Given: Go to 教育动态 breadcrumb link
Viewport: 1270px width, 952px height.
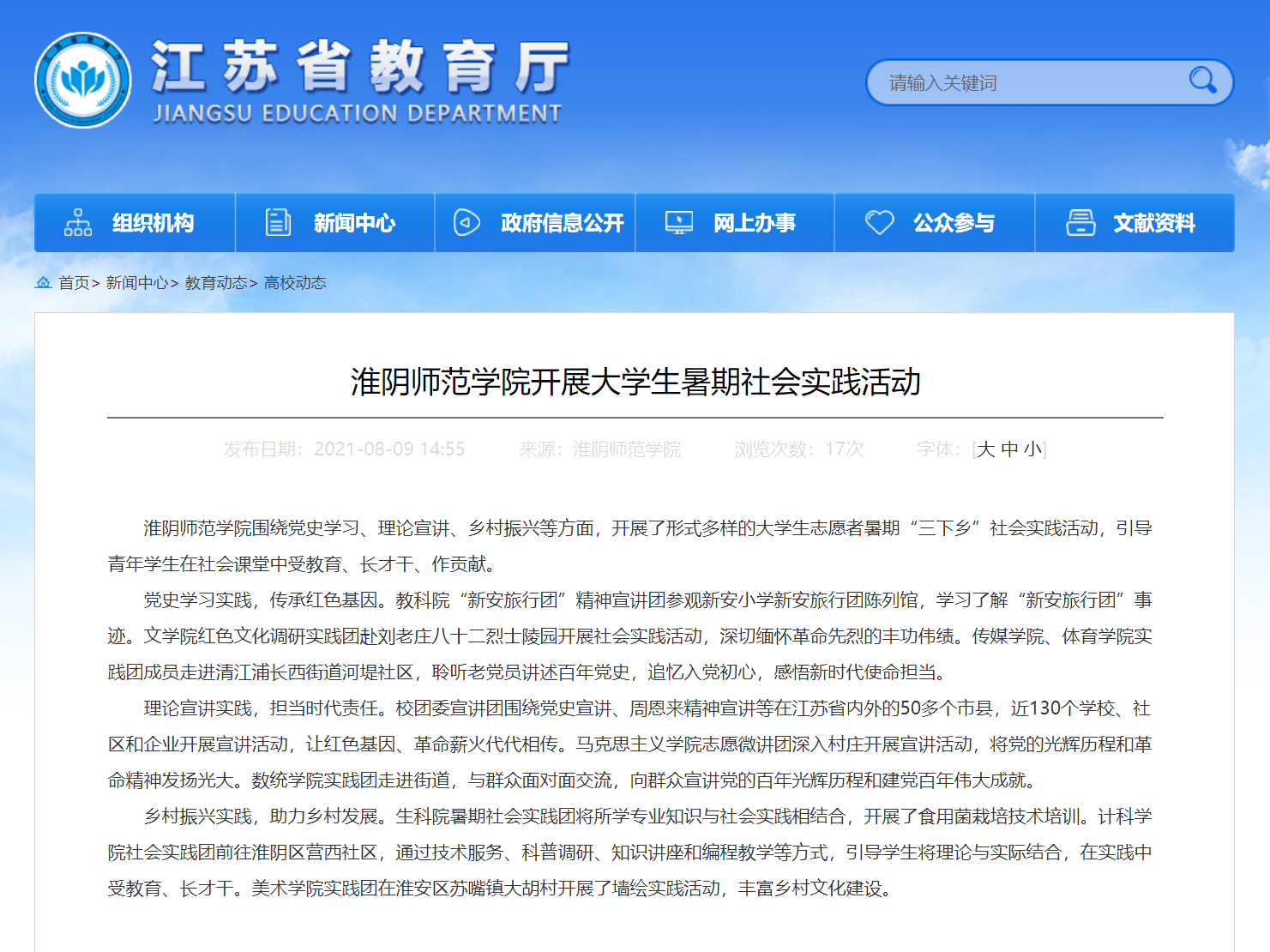Looking at the screenshot, I should point(216,283).
